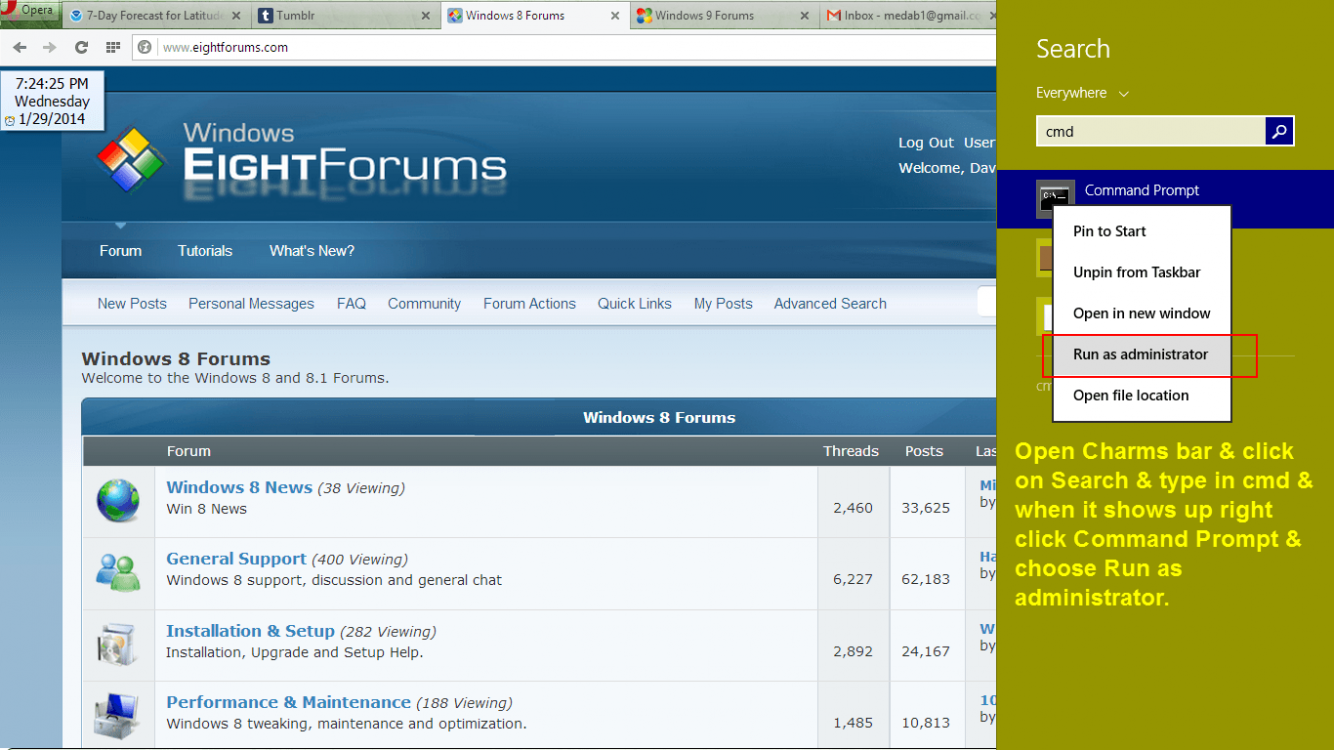Click the site info globe icon in address bar
Screen dimensions: 1334x750
click(x=145, y=47)
